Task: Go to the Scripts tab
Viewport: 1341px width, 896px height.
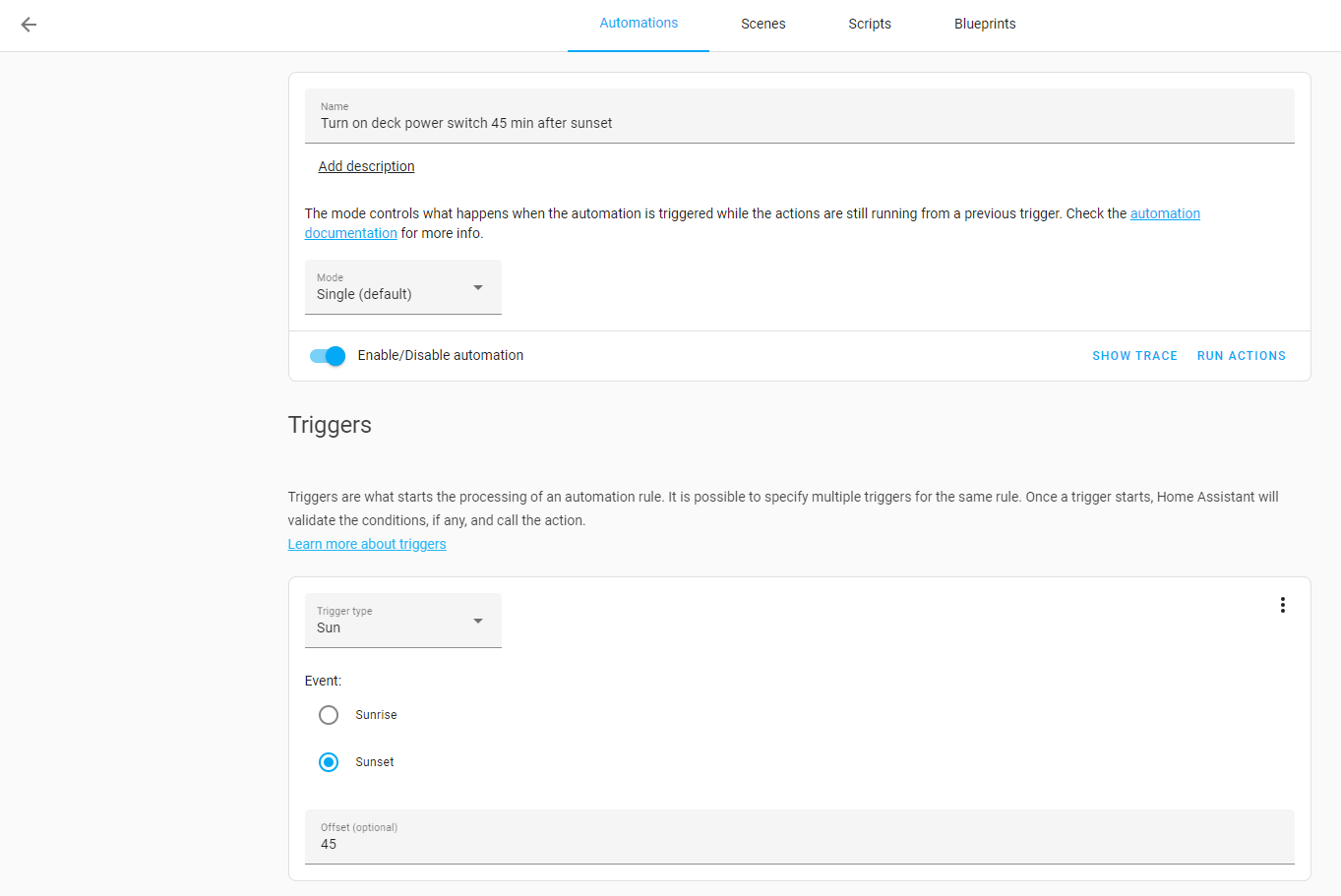Action: coord(870,25)
